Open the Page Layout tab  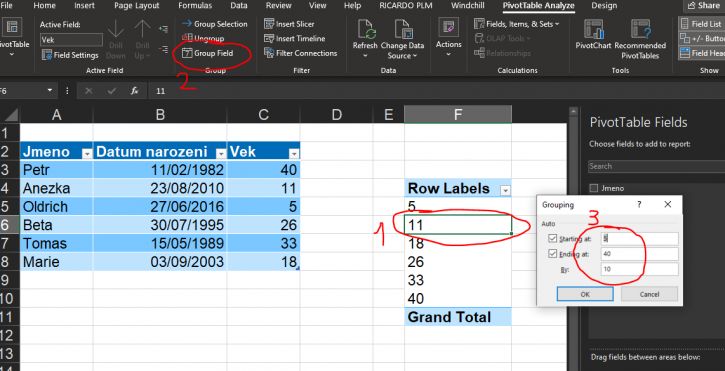click(x=136, y=6)
